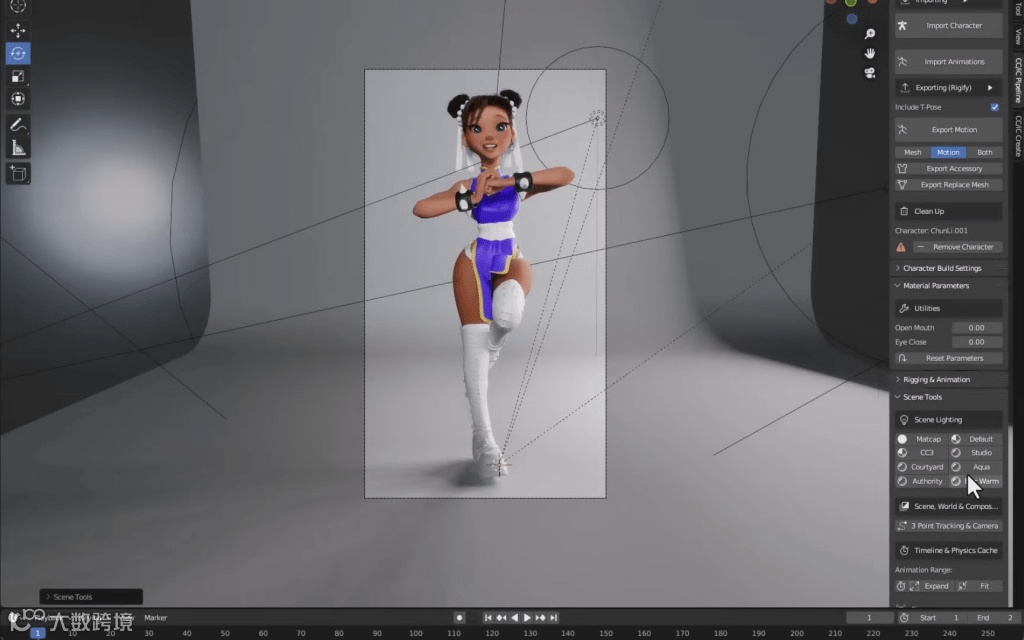
Task: Click Export Replace Mesh button
Action: [x=948, y=185]
